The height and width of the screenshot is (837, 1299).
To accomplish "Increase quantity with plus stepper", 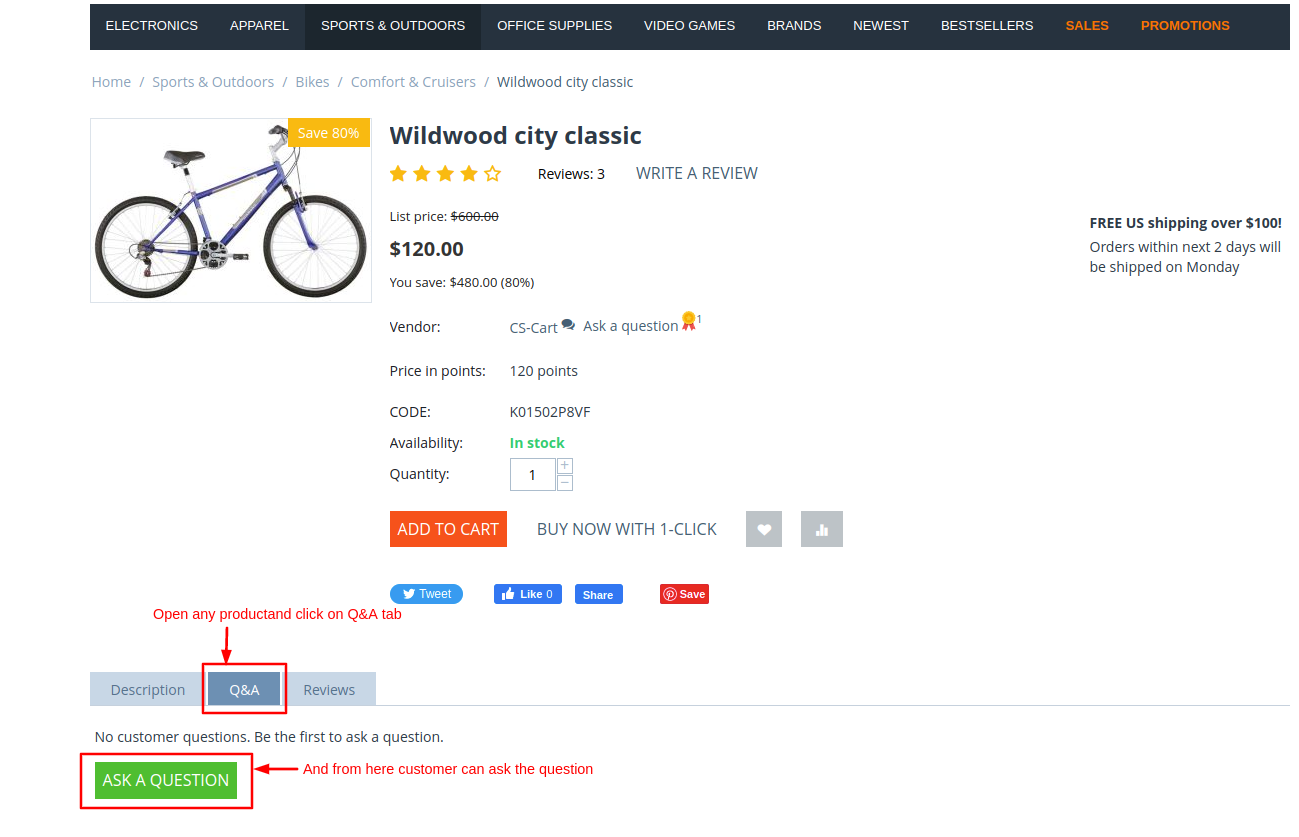I will pos(565,466).
